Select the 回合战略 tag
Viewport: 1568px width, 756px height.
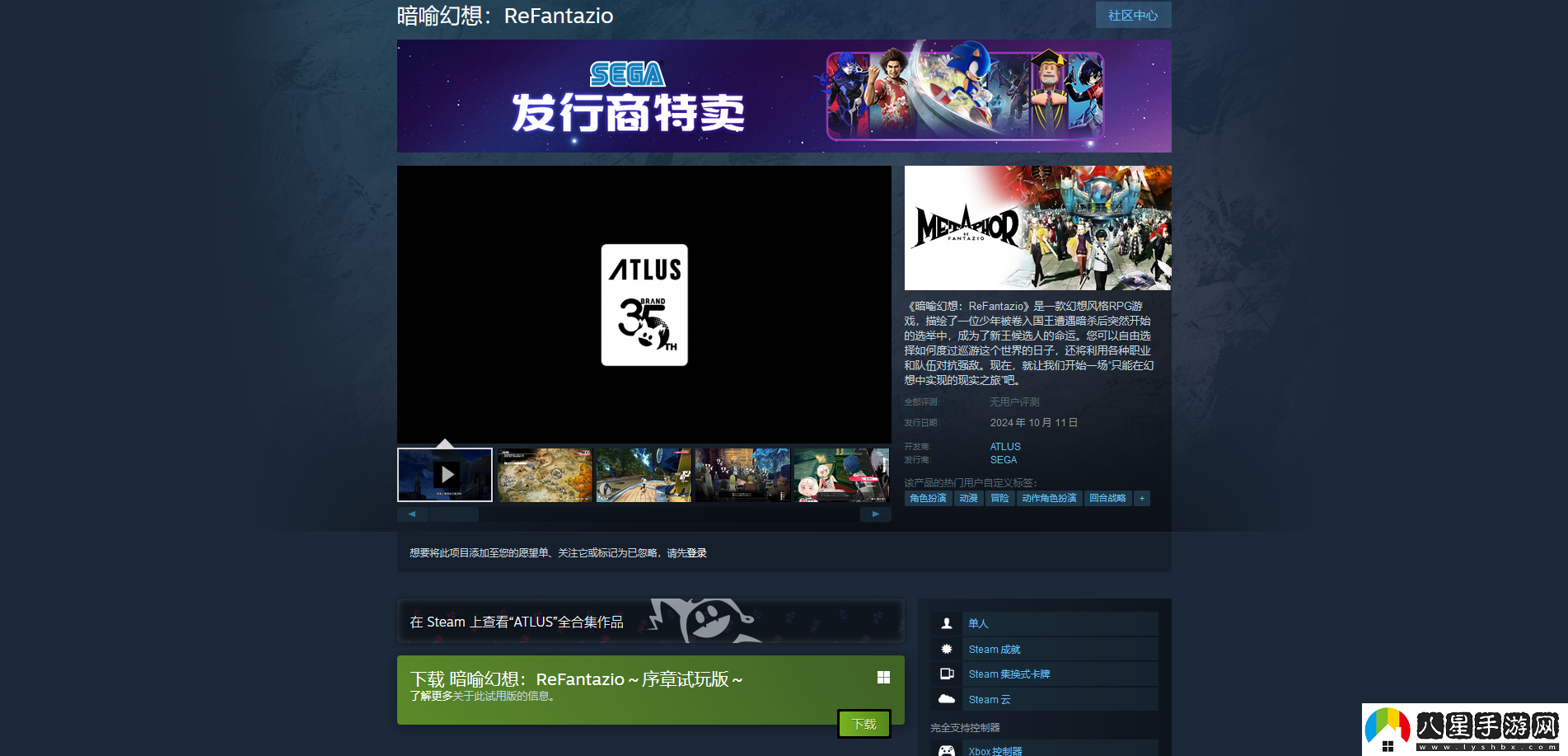(1107, 498)
